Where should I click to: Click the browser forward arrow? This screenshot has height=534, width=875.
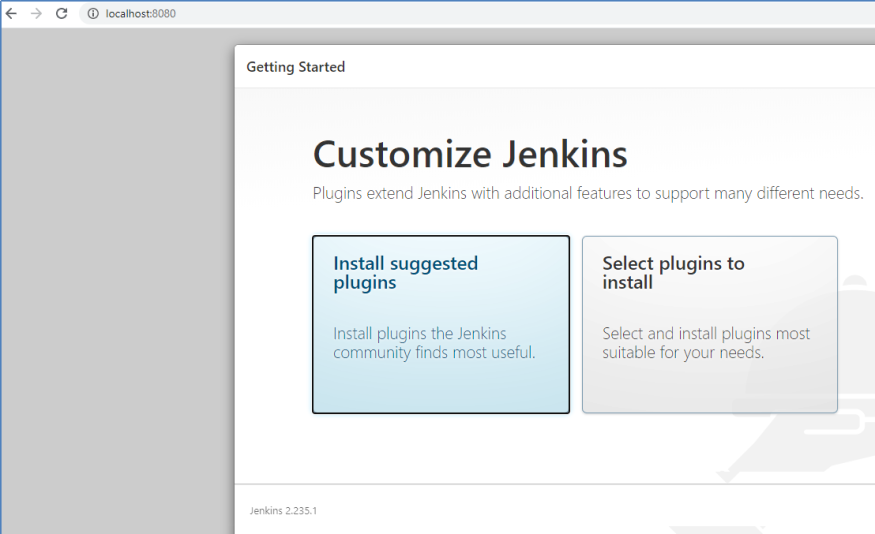37,14
